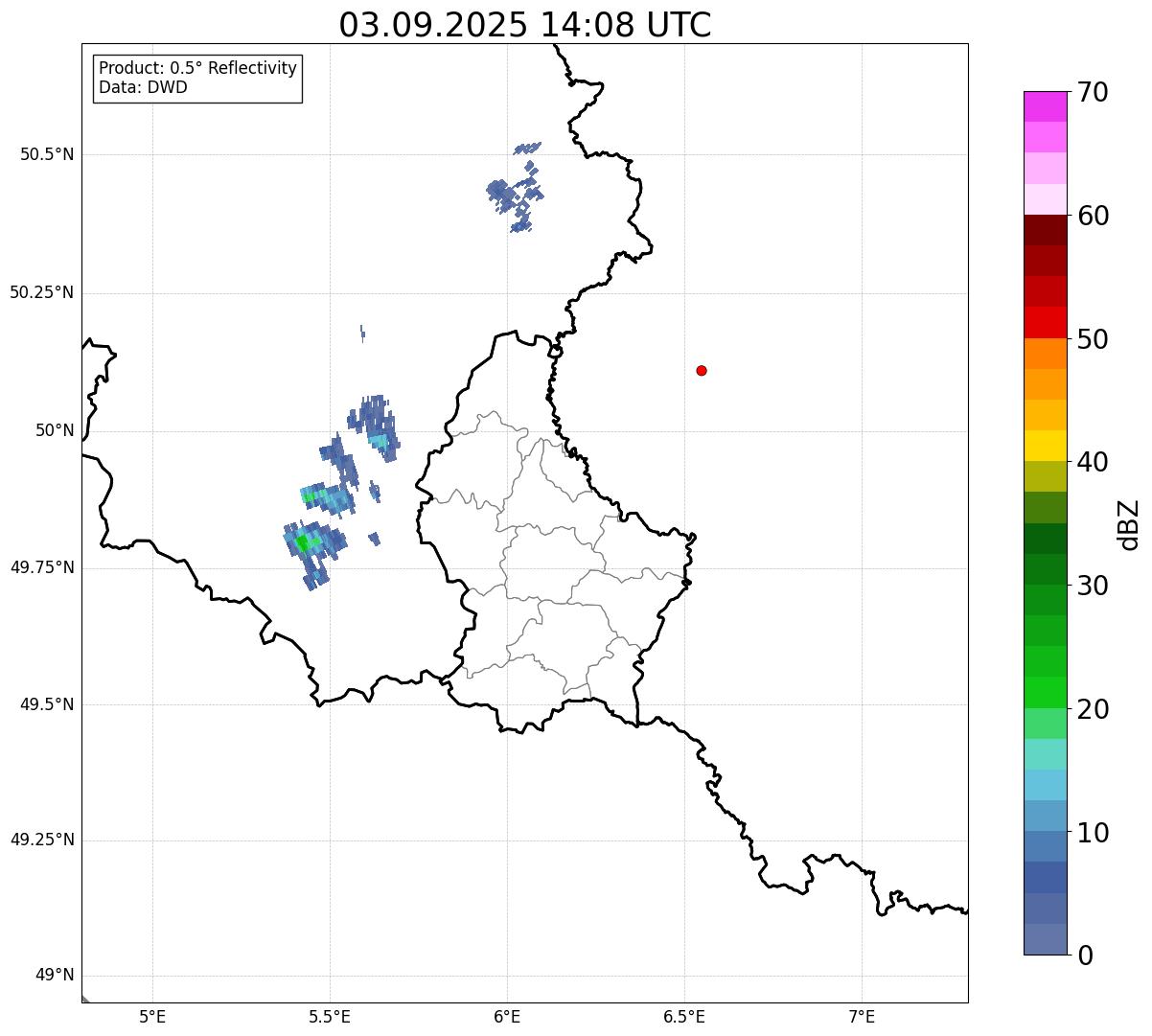
Task: Pick the olive swatch just below 40
Action: click(1046, 476)
